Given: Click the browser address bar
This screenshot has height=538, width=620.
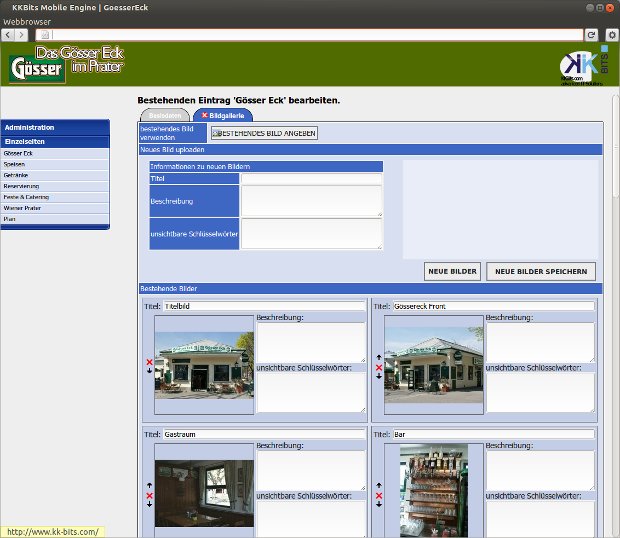Looking at the screenshot, I should [x=309, y=35].
